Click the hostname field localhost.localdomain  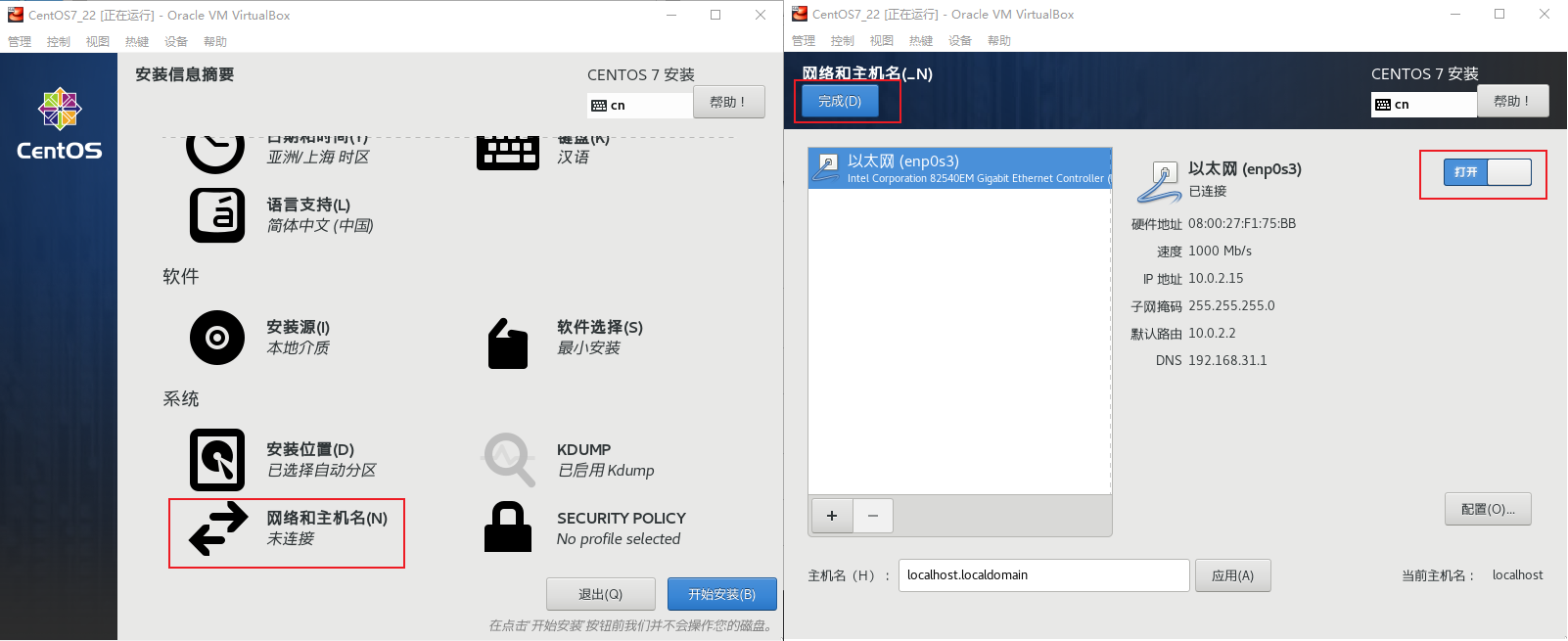pos(1044,575)
